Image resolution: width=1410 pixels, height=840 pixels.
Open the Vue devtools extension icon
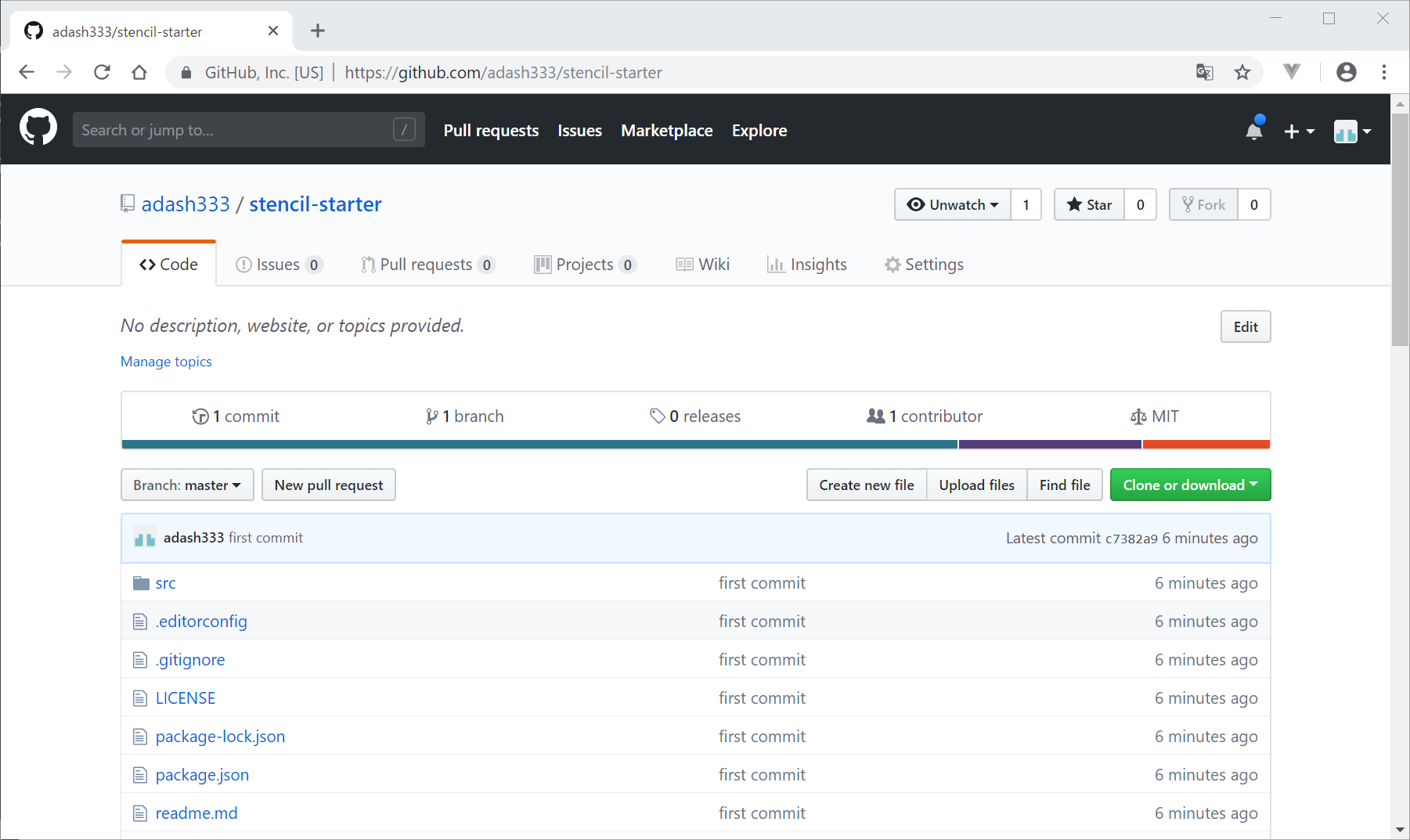[x=1292, y=72]
